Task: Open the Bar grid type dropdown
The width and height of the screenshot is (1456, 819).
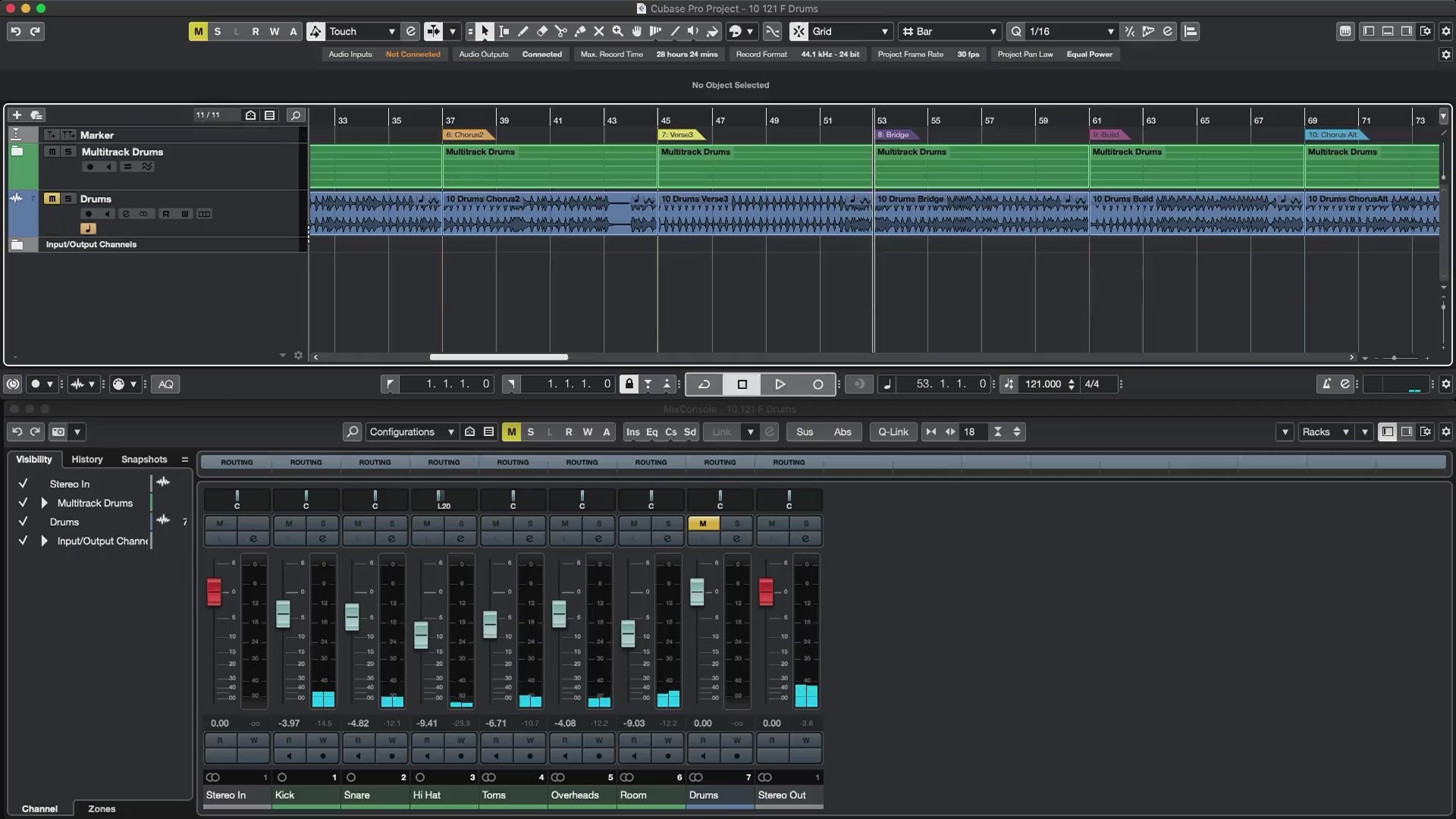Action: [x=951, y=31]
